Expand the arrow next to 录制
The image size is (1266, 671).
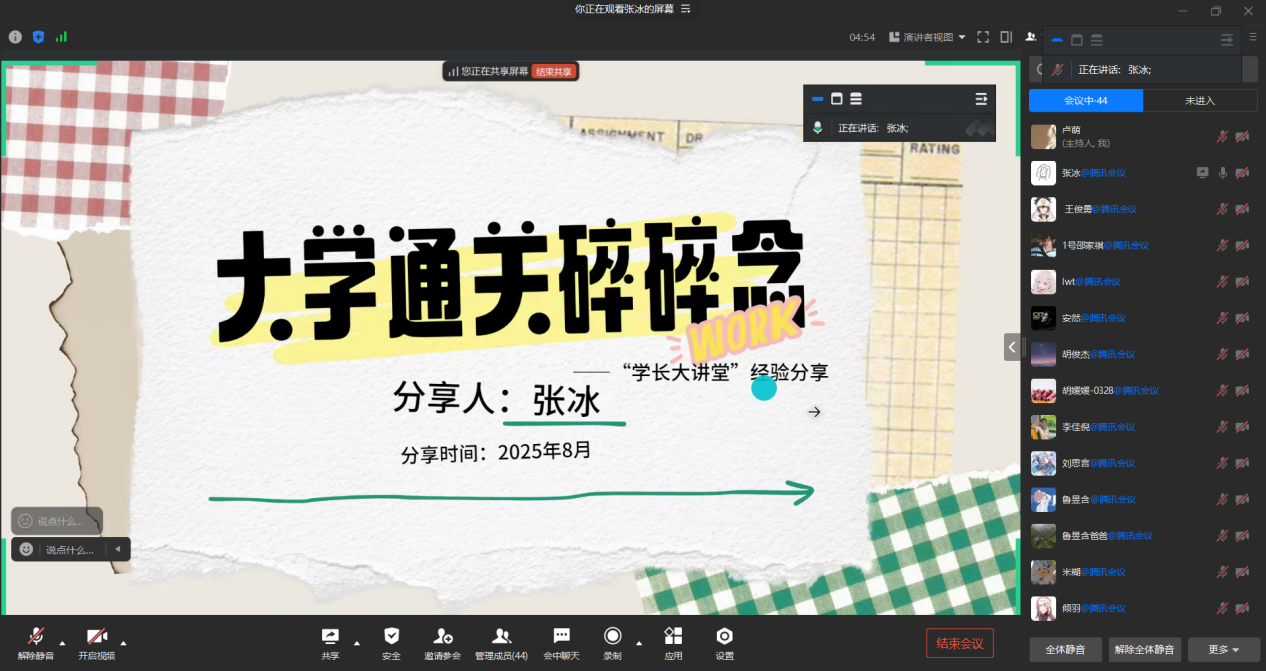tap(638, 642)
